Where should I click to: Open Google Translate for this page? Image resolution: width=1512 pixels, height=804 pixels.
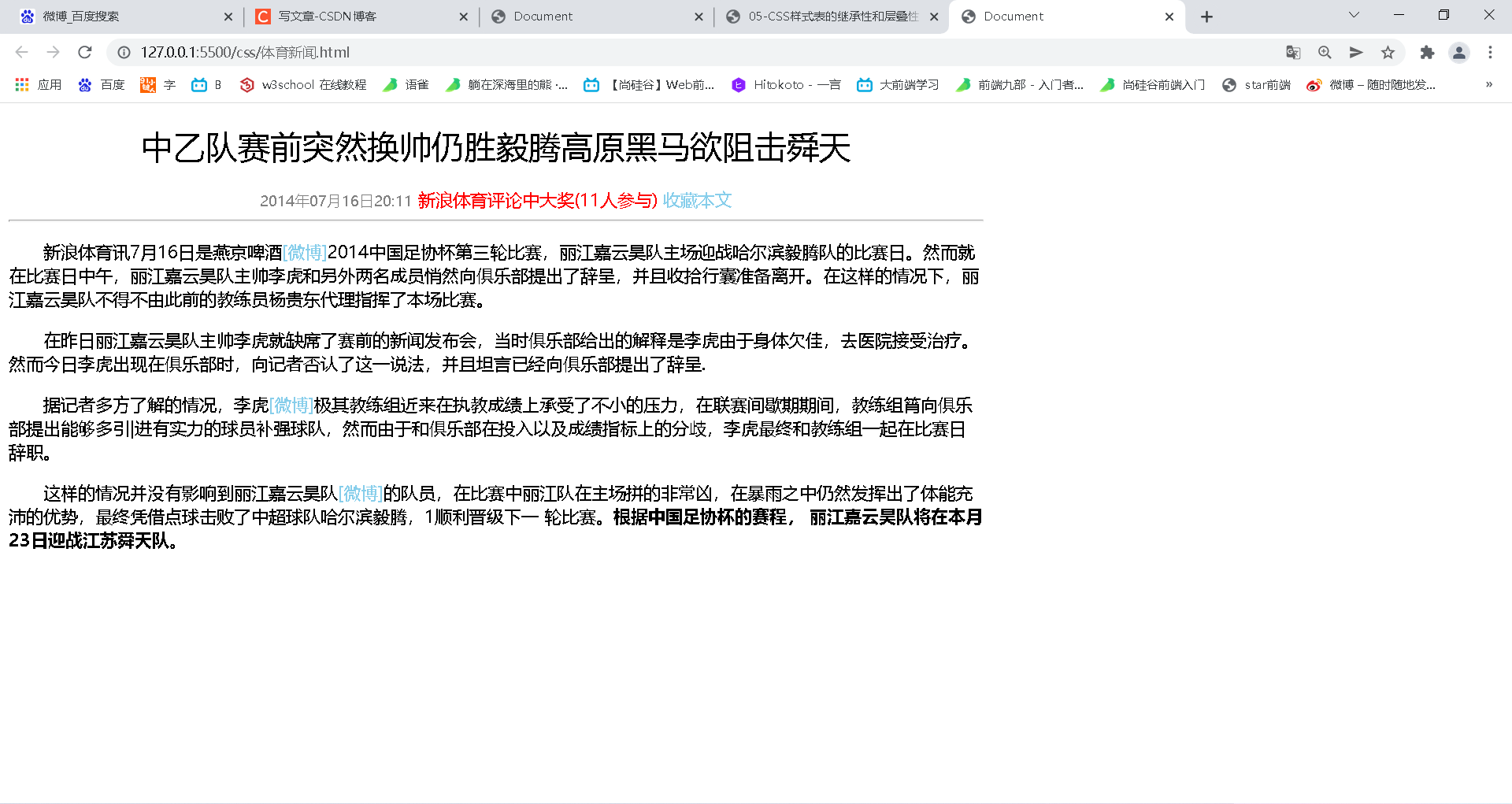1292,52
